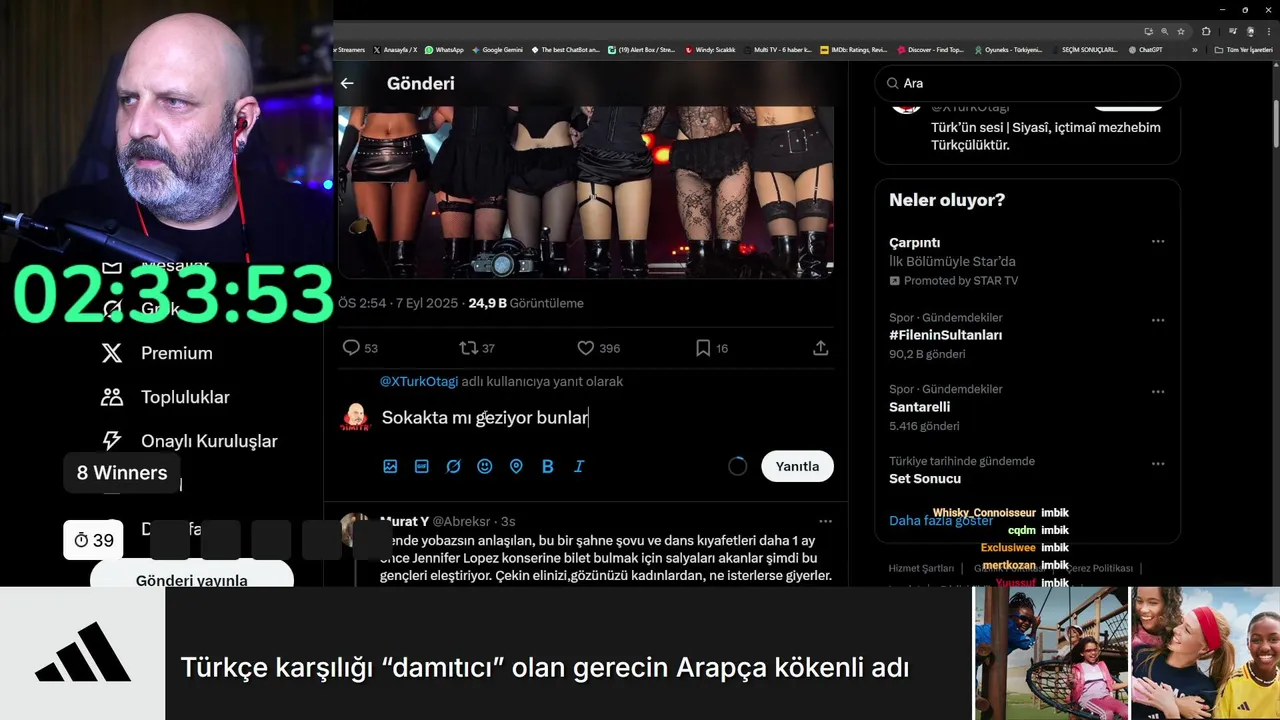
Task: Toggle italic text formatting in the reply
Action: 579,466
